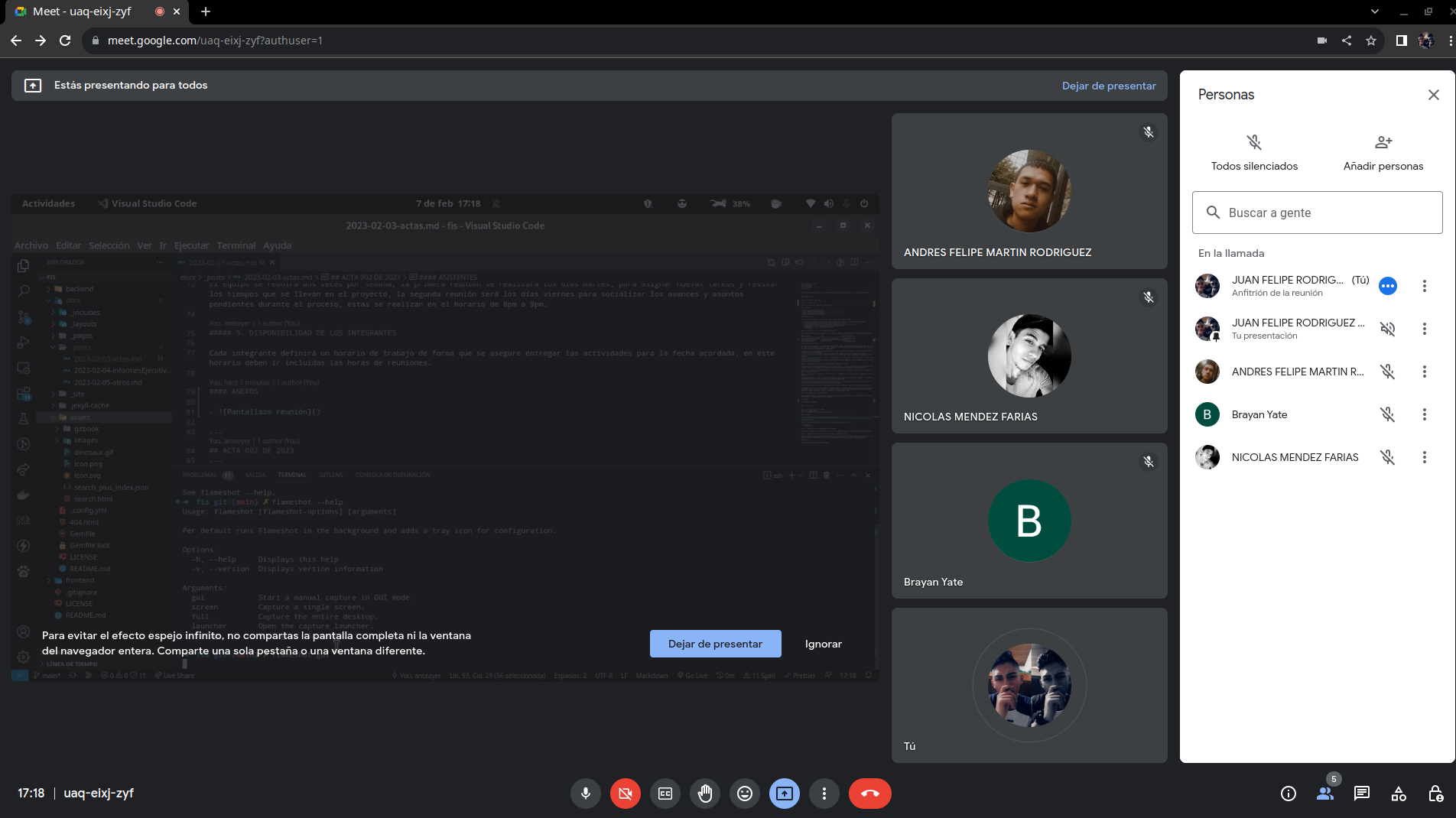This screenshot has width=1456, height=818.
Task: Click the address bar URL
Action: [x=215, y=41]
